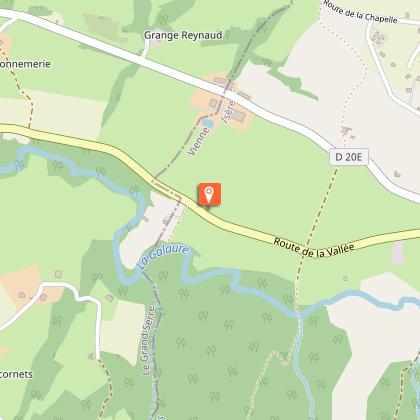The height and width of the screenshot is (420, 420).
Task: Select the partial 'onnemerie' place label
Action: 25,64
